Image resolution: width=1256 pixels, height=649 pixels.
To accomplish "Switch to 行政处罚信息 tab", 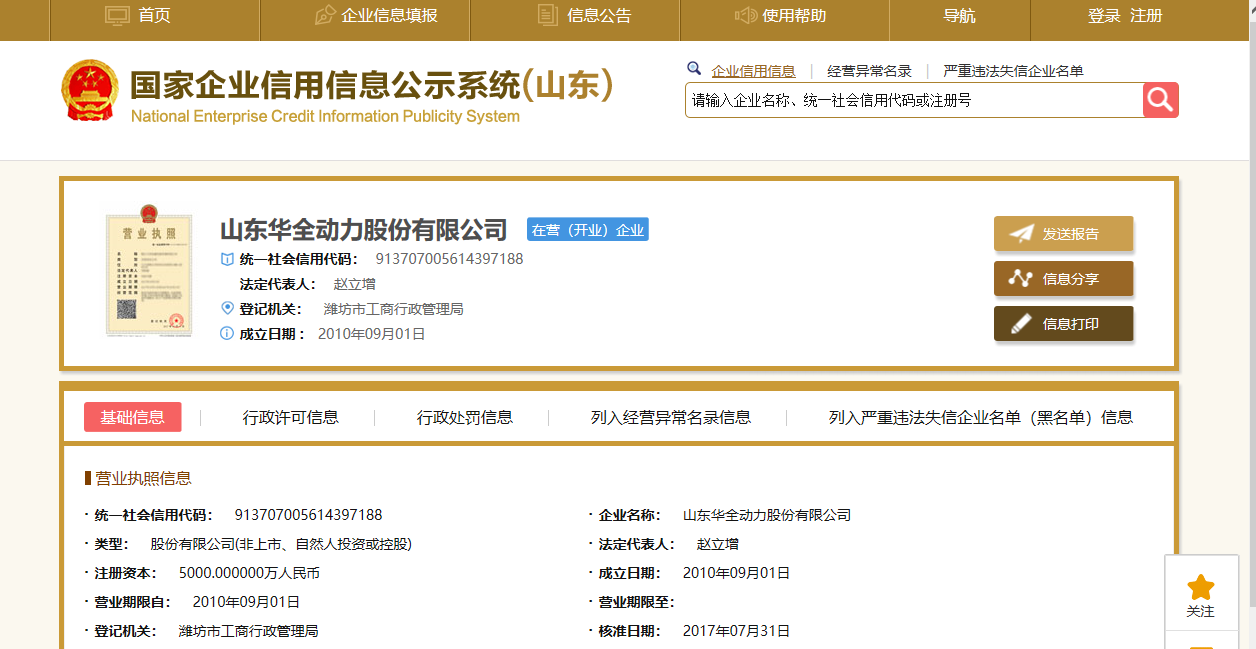I will (x=465, y=417).
